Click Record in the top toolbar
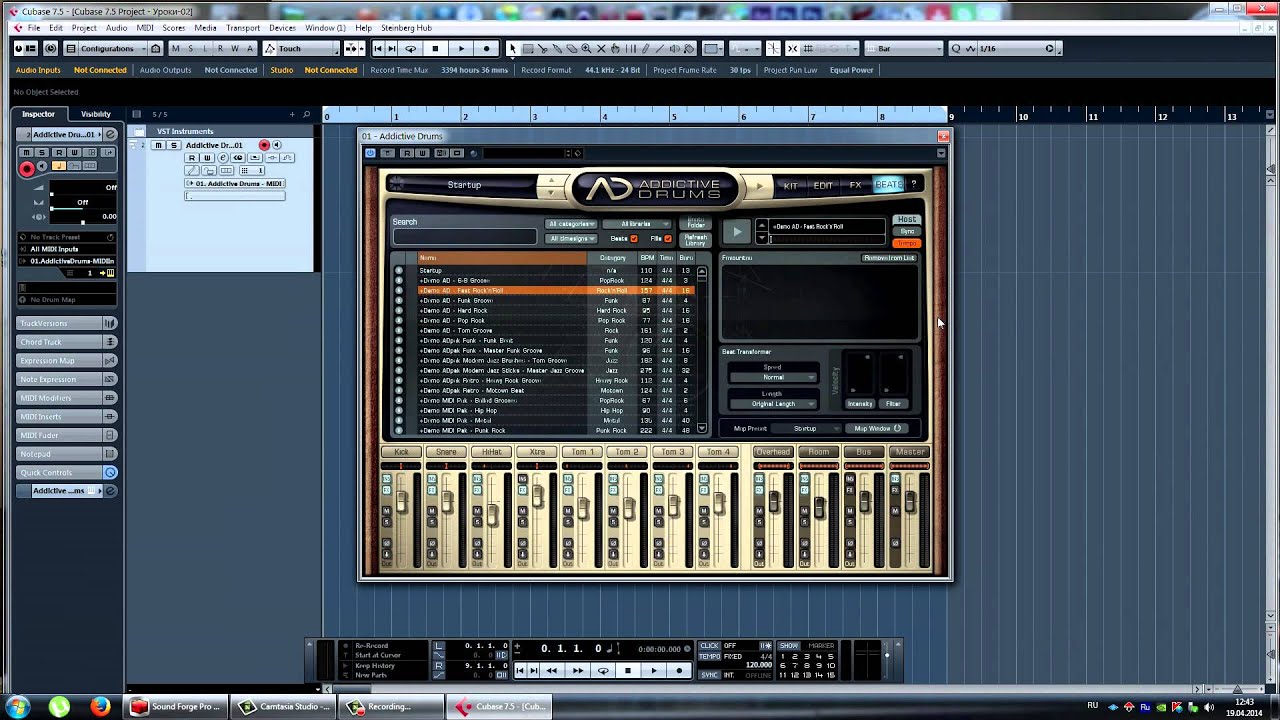 pyautogui.click(x=487, y=48)
